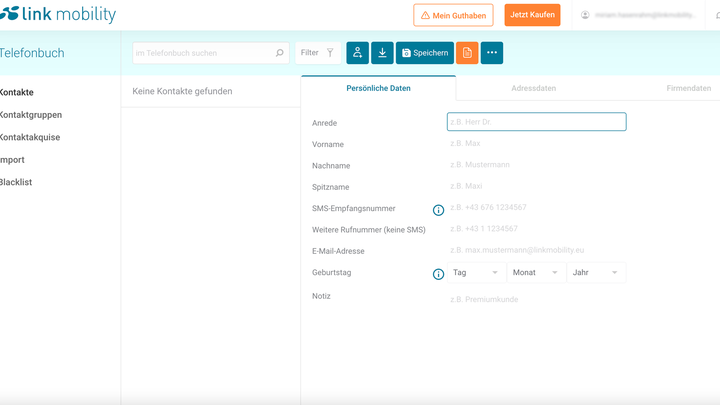This screenshot has height=405, width=720.
Task: Click the Notiz input field
Action: tap(536, 299)
